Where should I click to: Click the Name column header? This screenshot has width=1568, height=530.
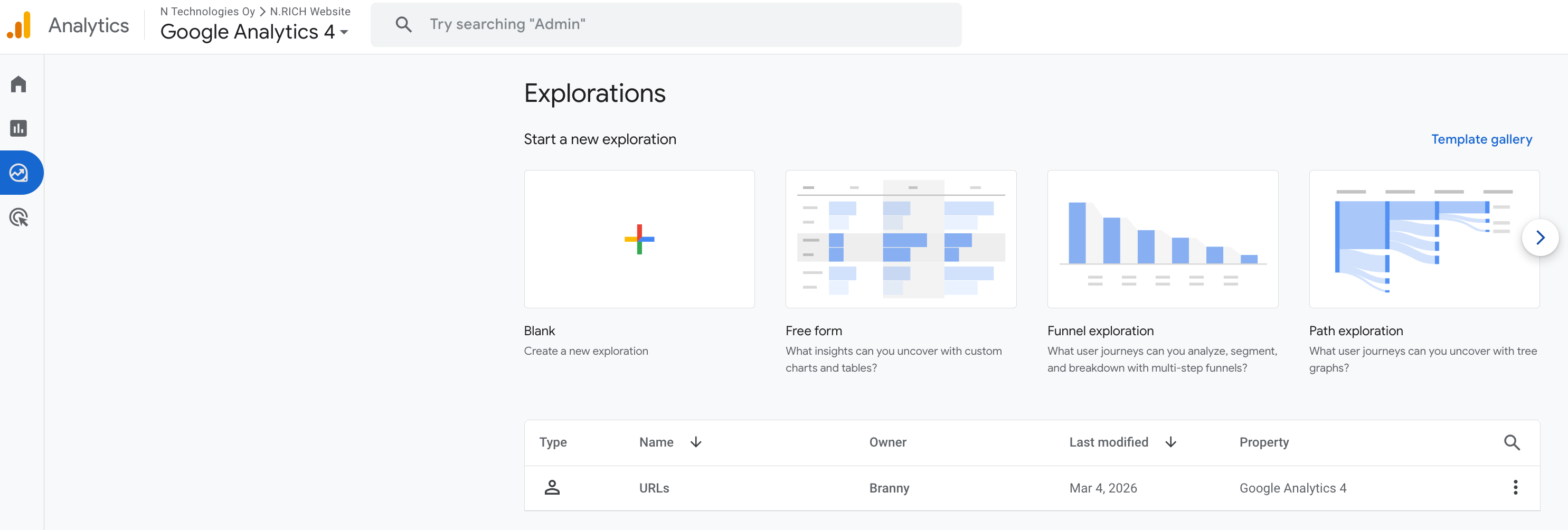click(x=656, y=442)
